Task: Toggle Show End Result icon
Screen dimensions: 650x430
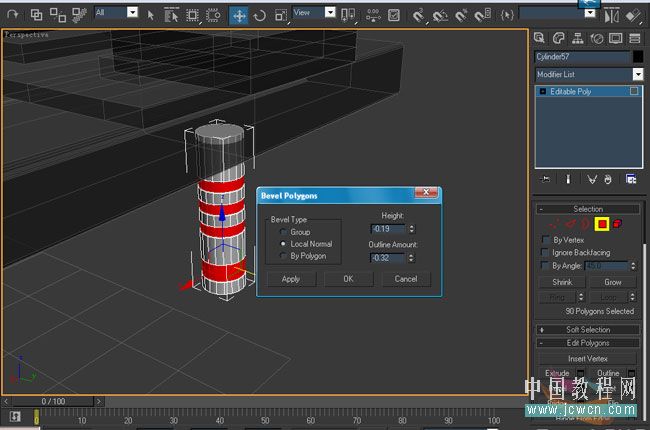Action: coord(568,179)
